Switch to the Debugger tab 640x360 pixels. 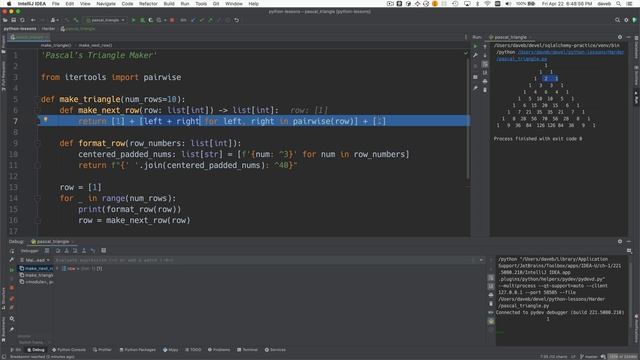coord(29,251)
